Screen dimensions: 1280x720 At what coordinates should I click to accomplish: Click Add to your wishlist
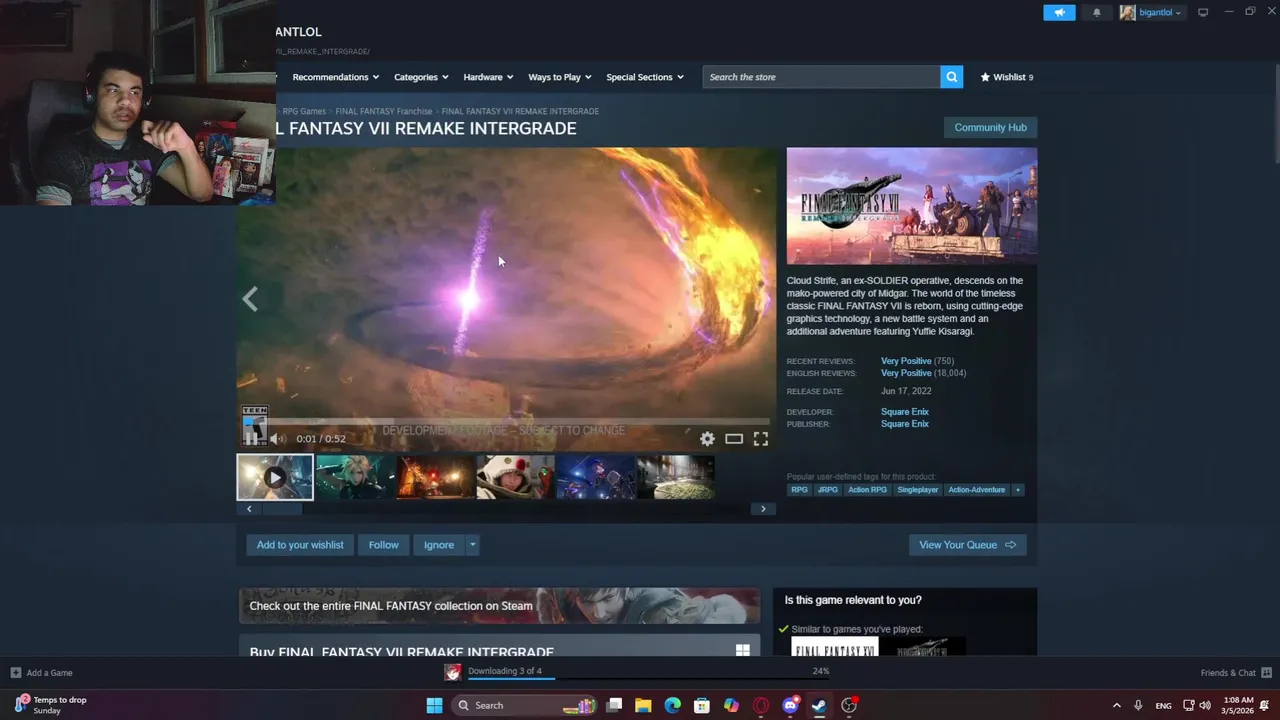click(300, 545)
